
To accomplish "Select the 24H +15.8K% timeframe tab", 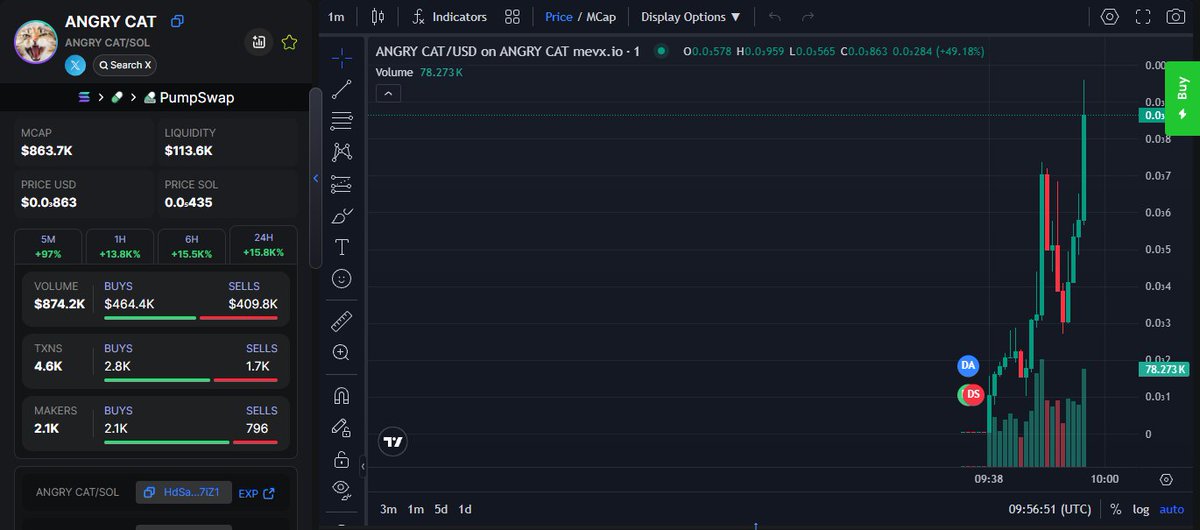I will pos(263,246).
